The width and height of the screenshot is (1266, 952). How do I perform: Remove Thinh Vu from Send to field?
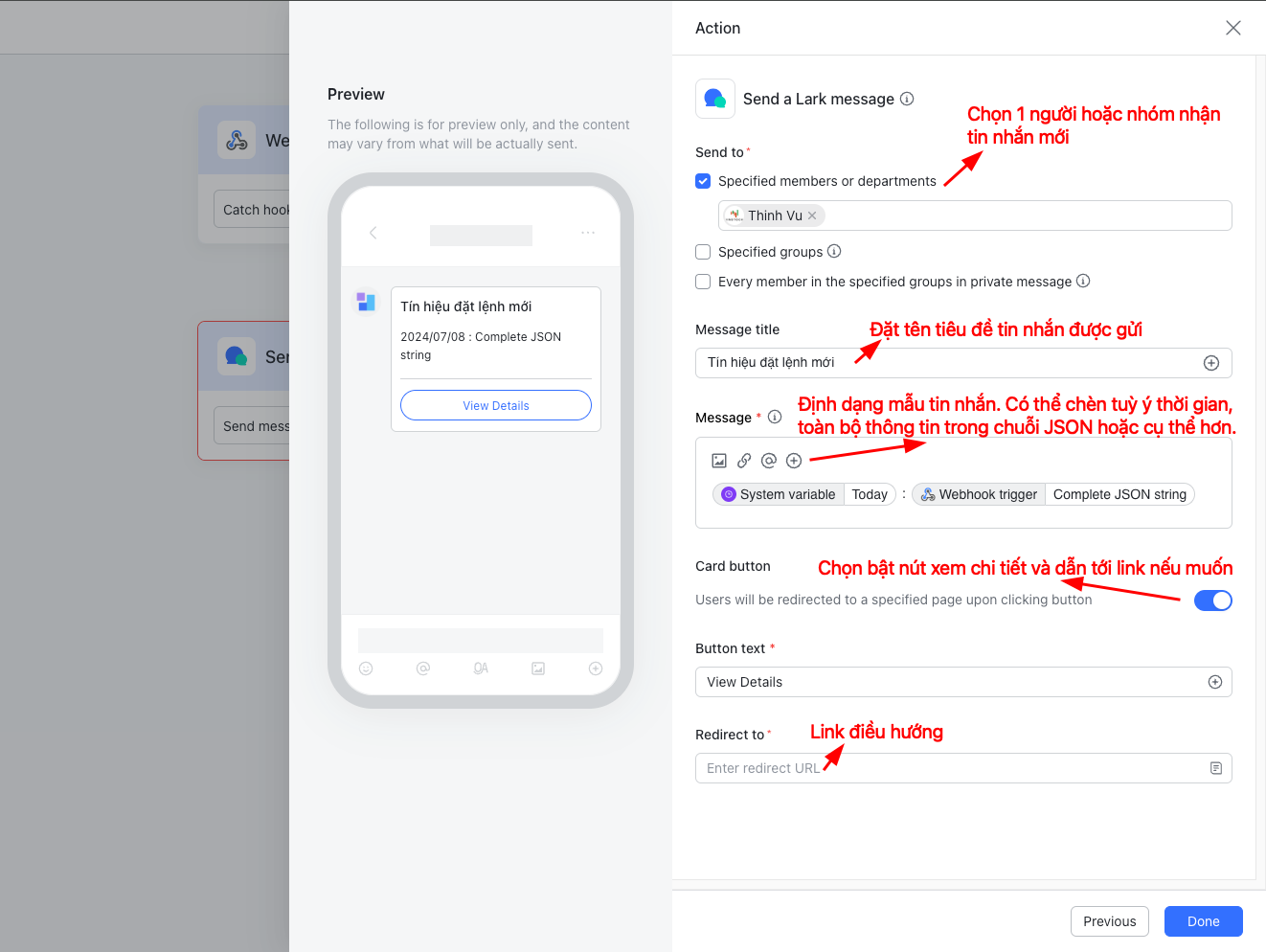(x=811, y=215)
